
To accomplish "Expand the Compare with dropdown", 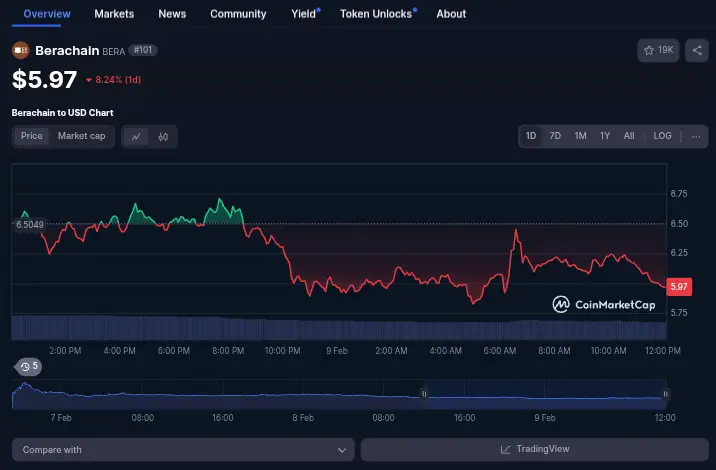I will [183, 450].
